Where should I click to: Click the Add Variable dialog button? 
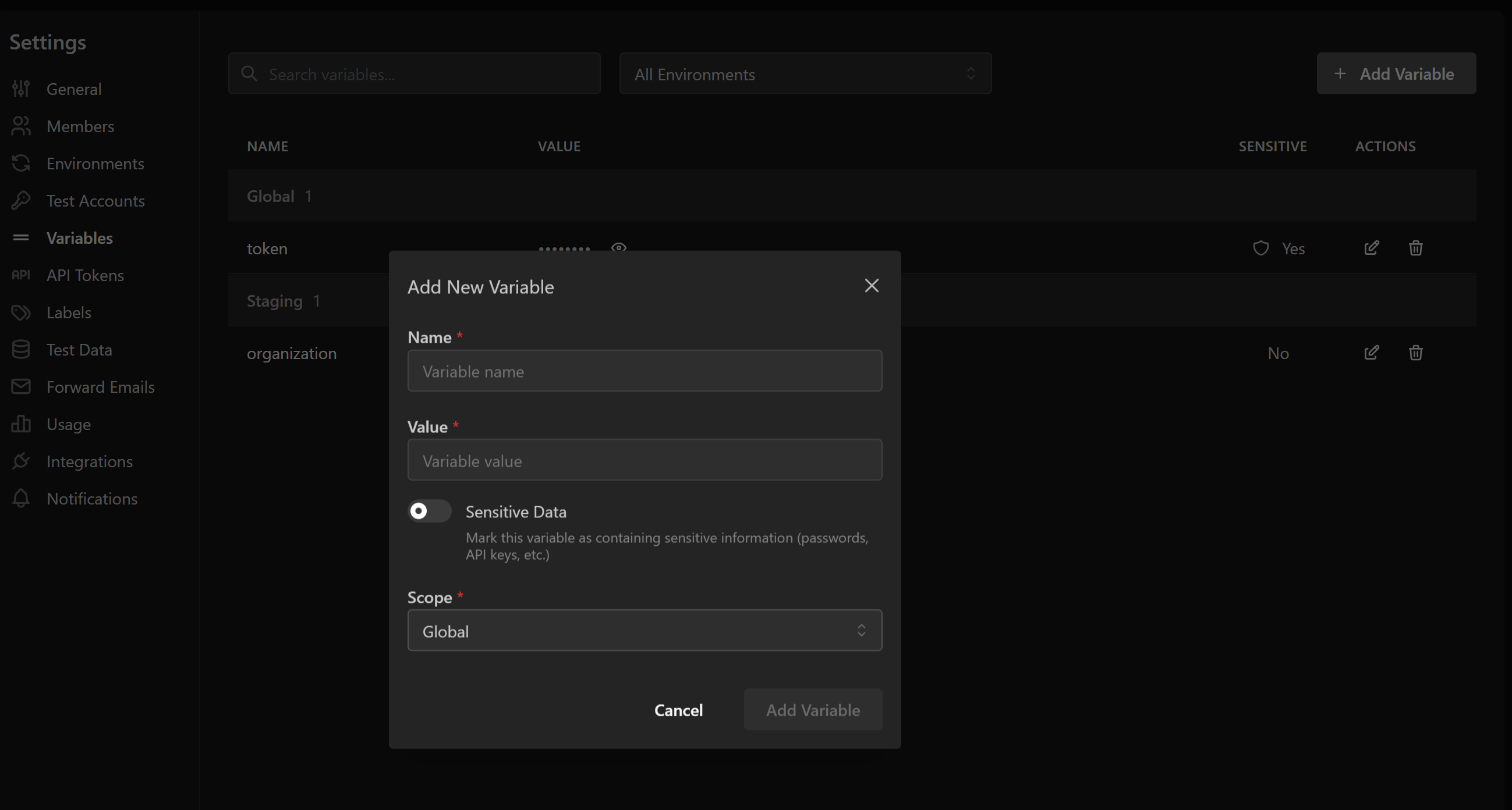click(x=813, y=709)
